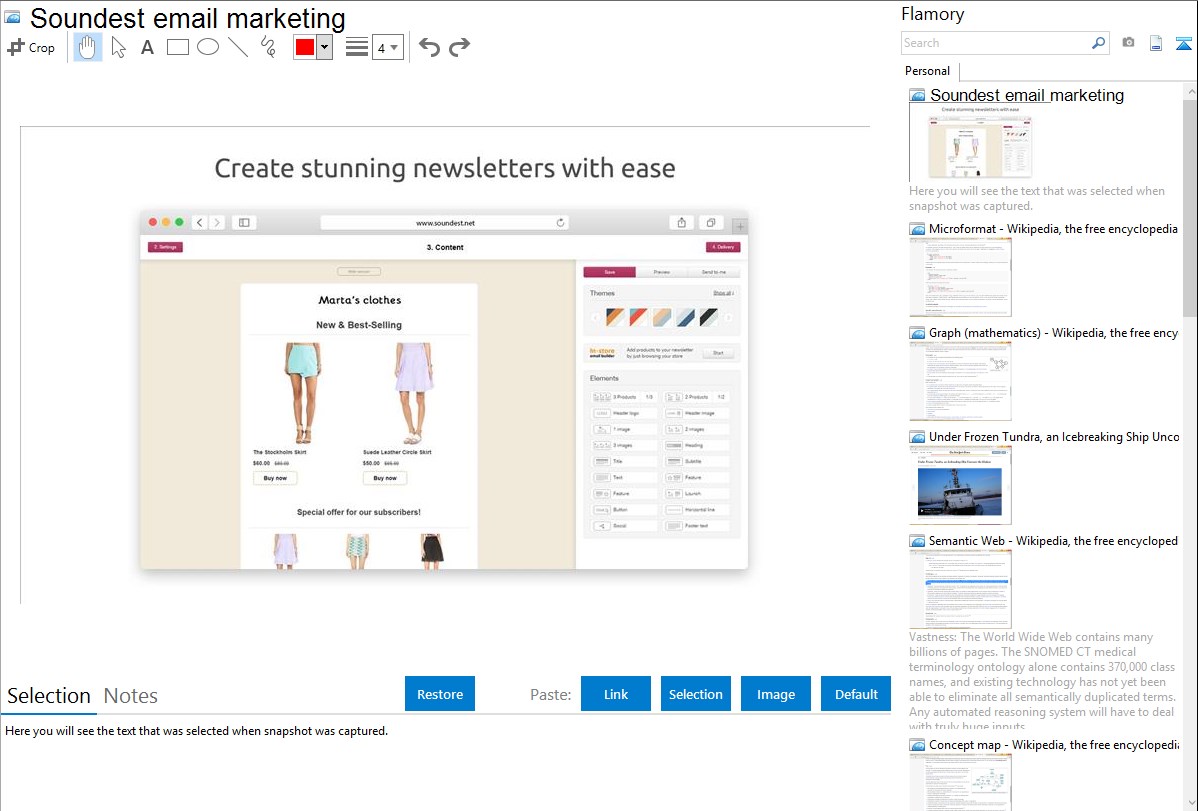The height and width of the screenshot is (811, 1198).
Task: Select the icebreaking ship snapshot thumbnail
Action: (960, 485)
